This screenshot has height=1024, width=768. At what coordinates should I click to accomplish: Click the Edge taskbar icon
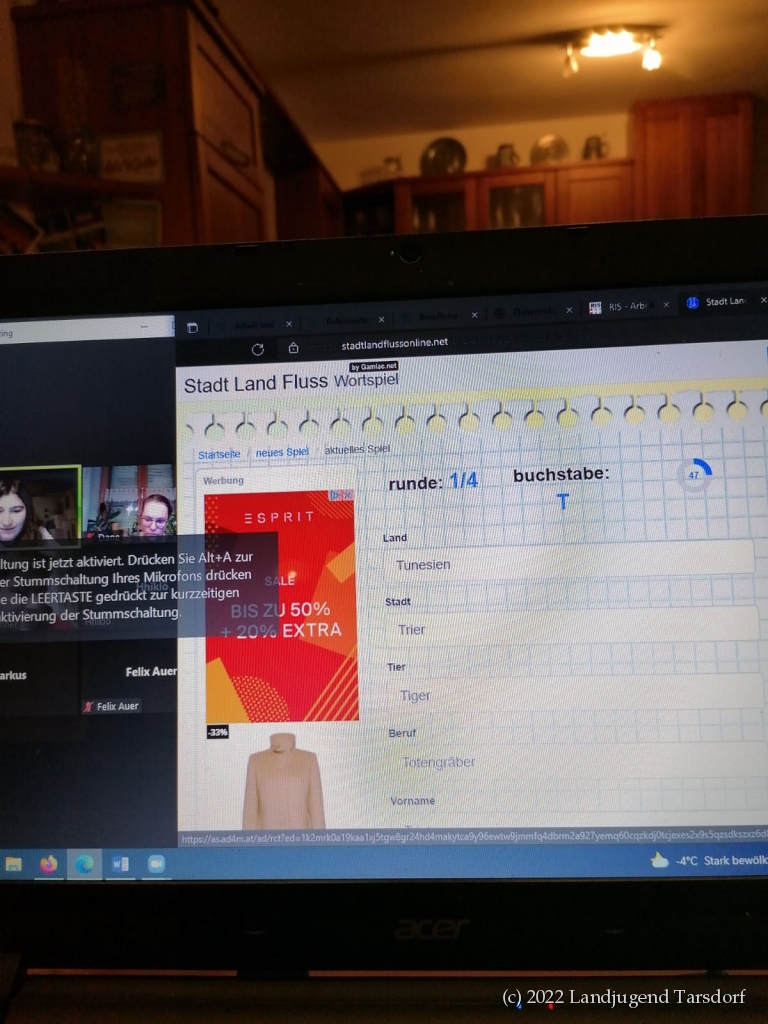click(x=84, y=865)
